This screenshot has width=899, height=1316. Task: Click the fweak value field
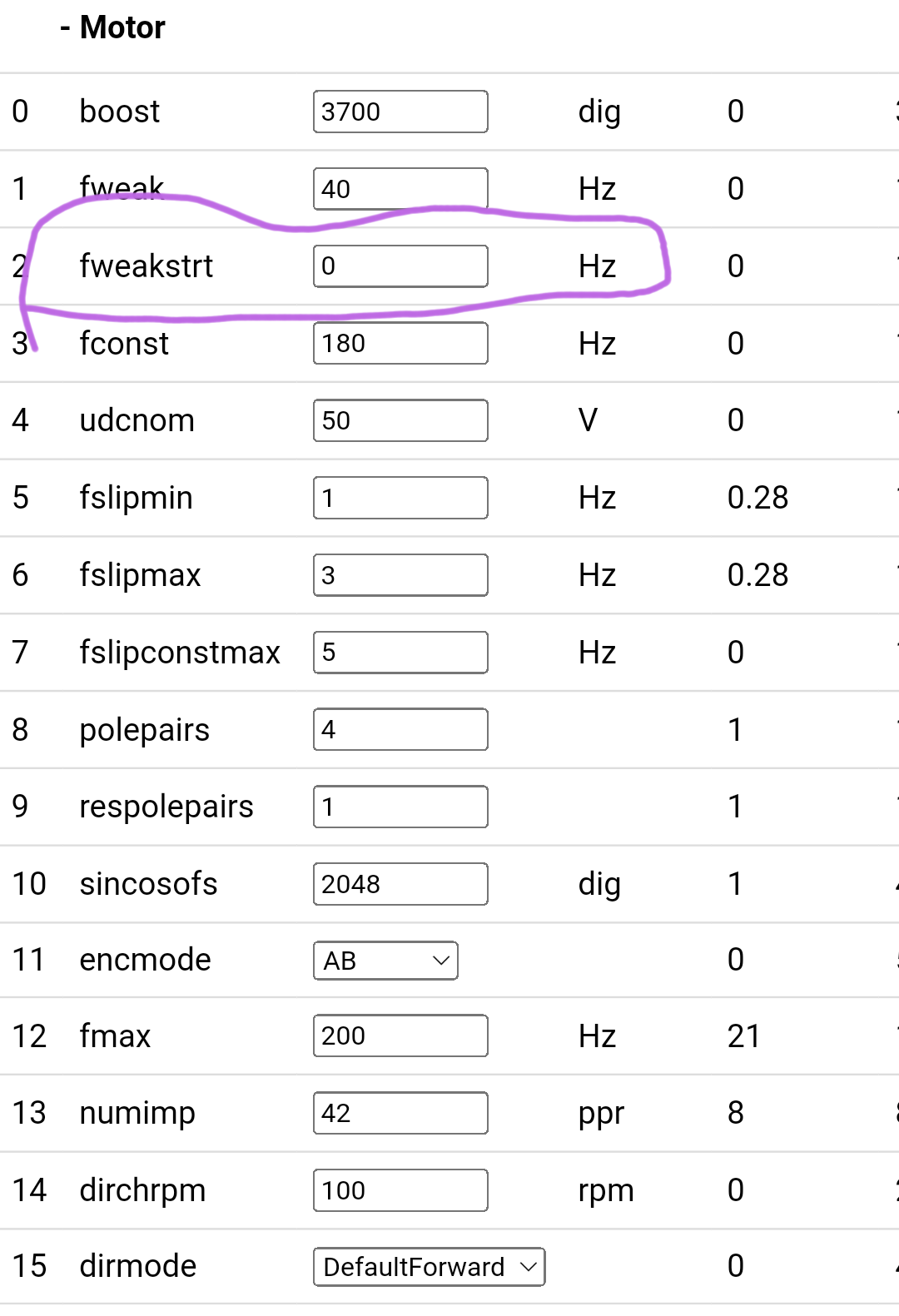(x=400, y=189)
